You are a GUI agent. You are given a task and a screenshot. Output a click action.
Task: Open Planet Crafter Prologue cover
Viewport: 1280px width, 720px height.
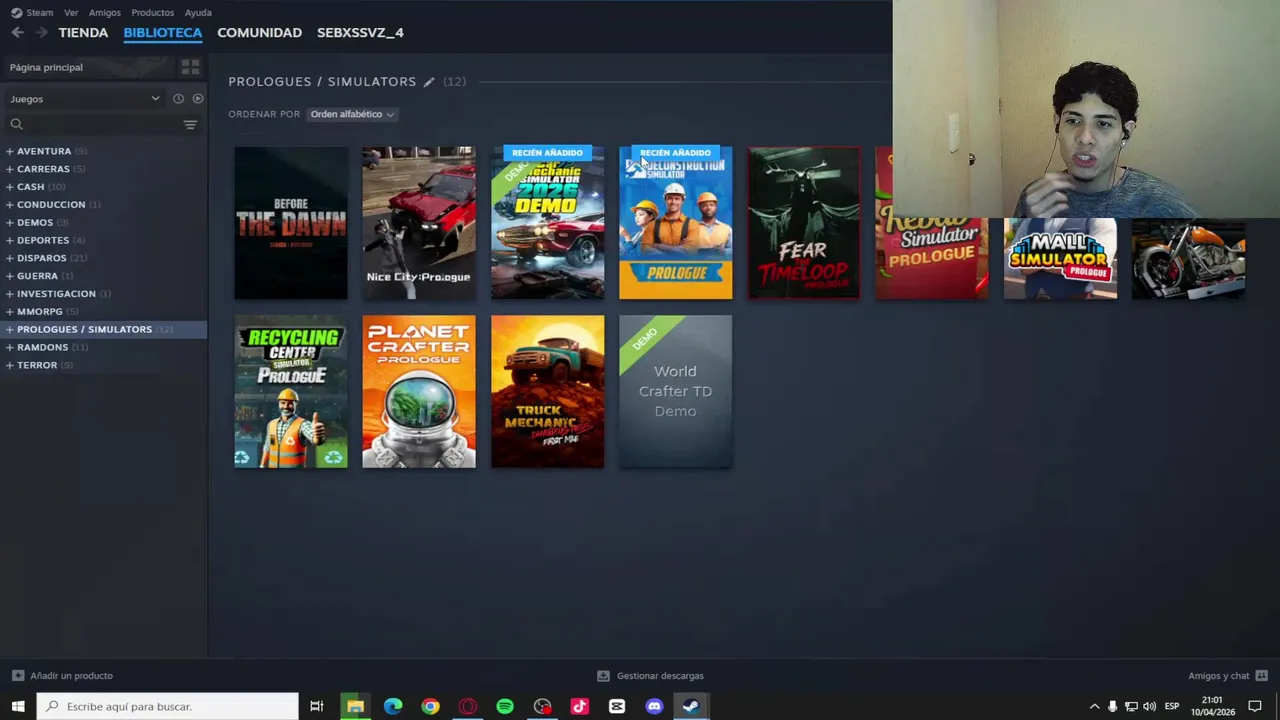click(x=419, y=392)
